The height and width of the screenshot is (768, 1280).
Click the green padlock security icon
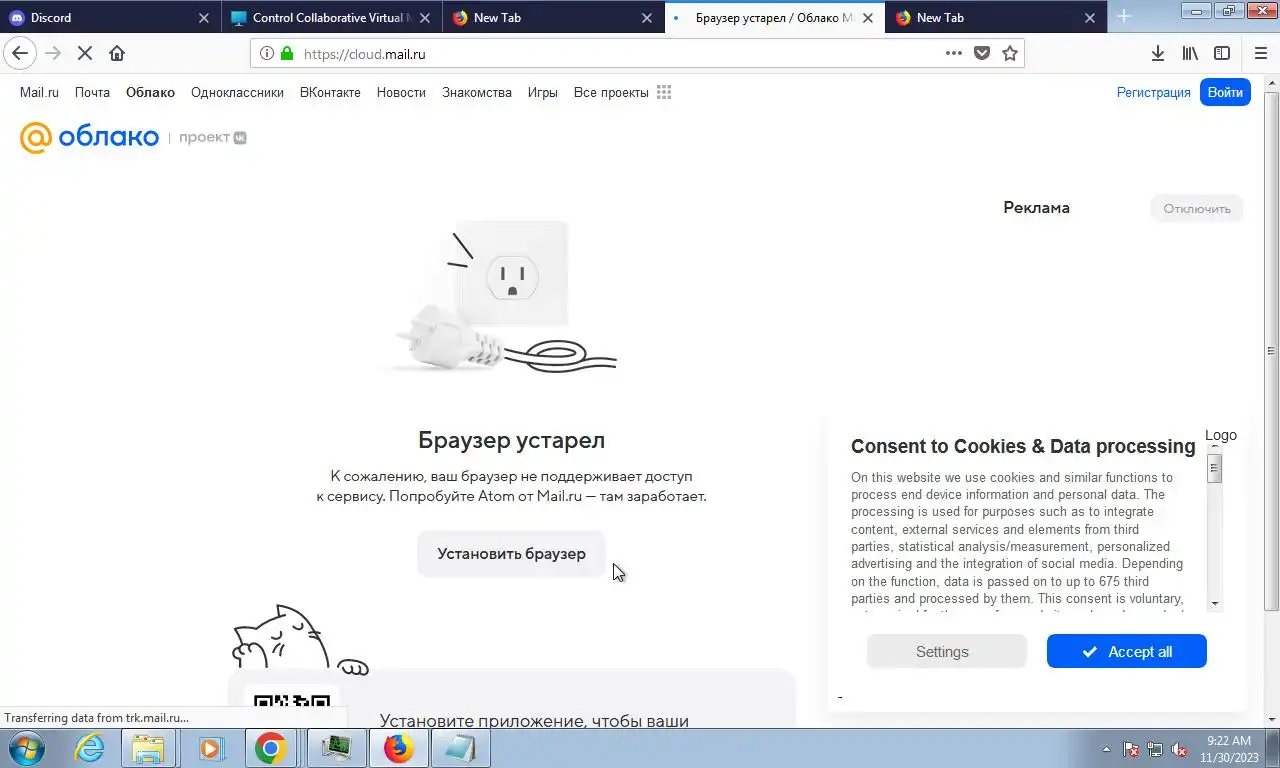pos(287,54)
